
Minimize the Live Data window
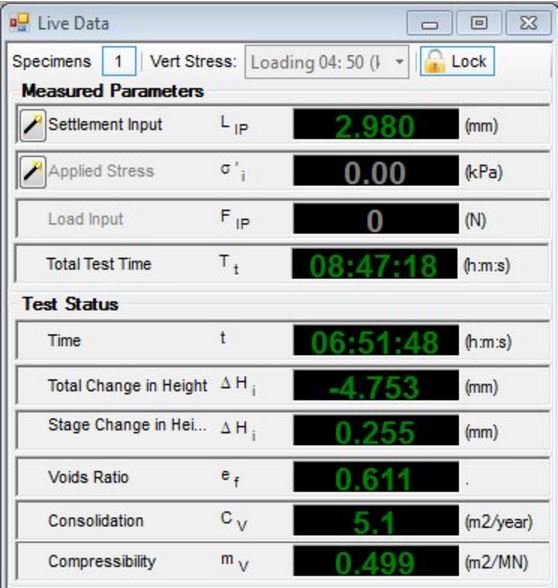click(429, 23)
